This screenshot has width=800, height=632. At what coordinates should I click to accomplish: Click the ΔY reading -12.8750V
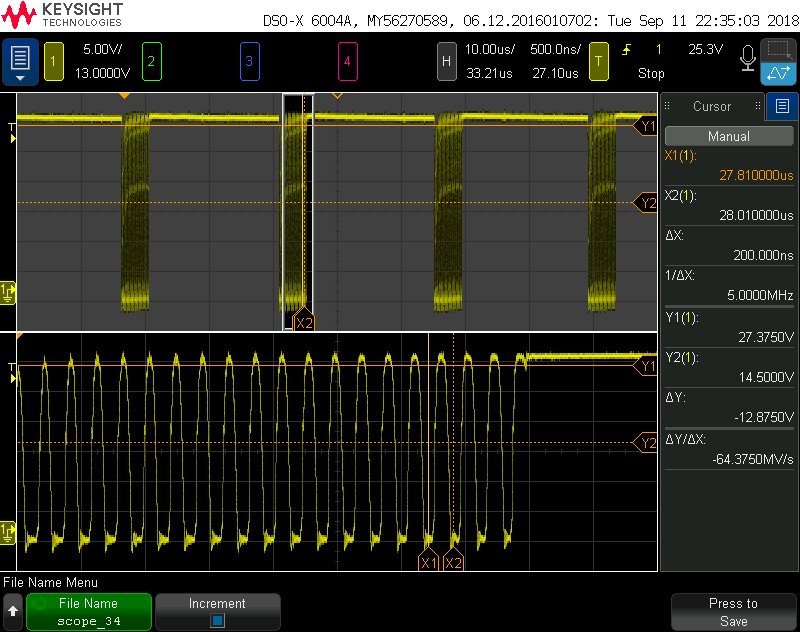tap(764, 417)
